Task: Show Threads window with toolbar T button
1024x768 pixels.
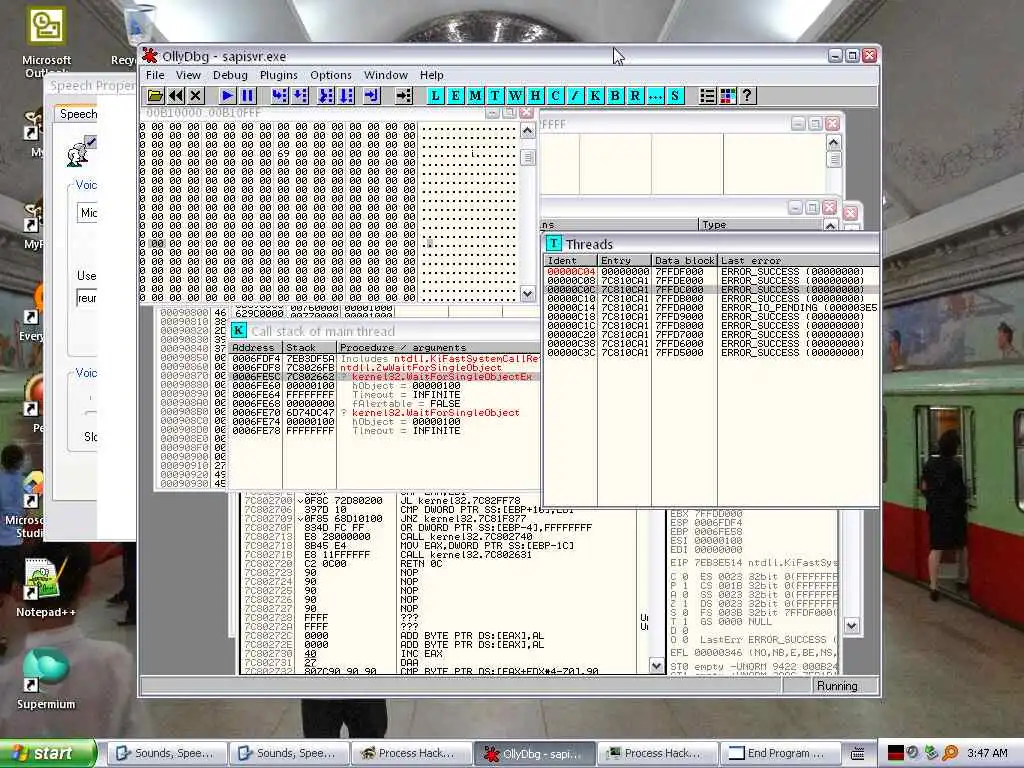Action: pyautogui.click(x=495, y=96)
